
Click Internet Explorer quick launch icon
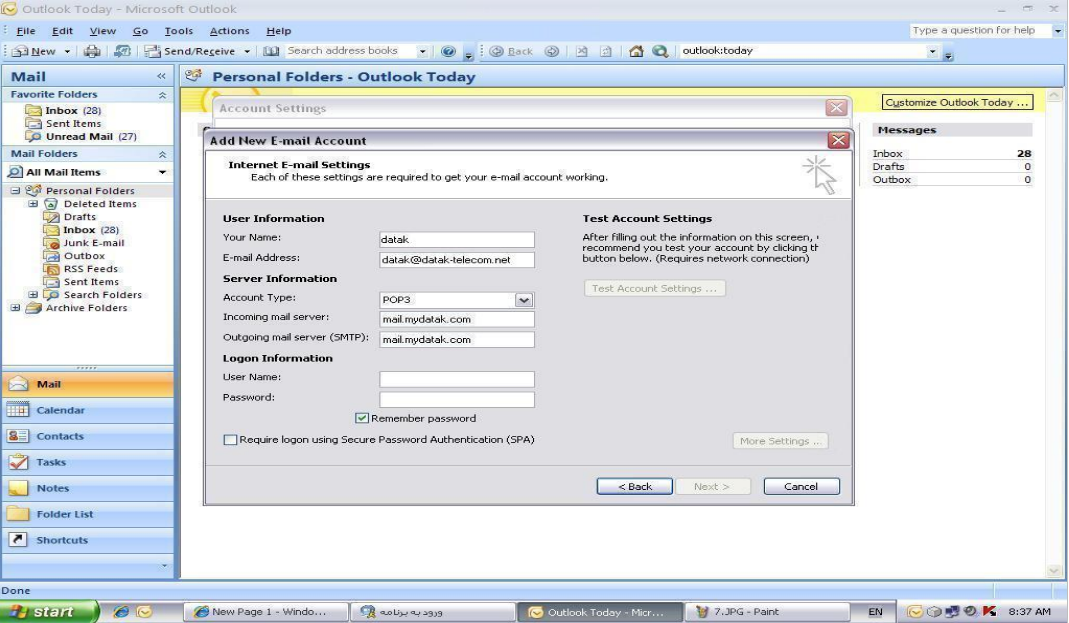(x=121, y=611)
